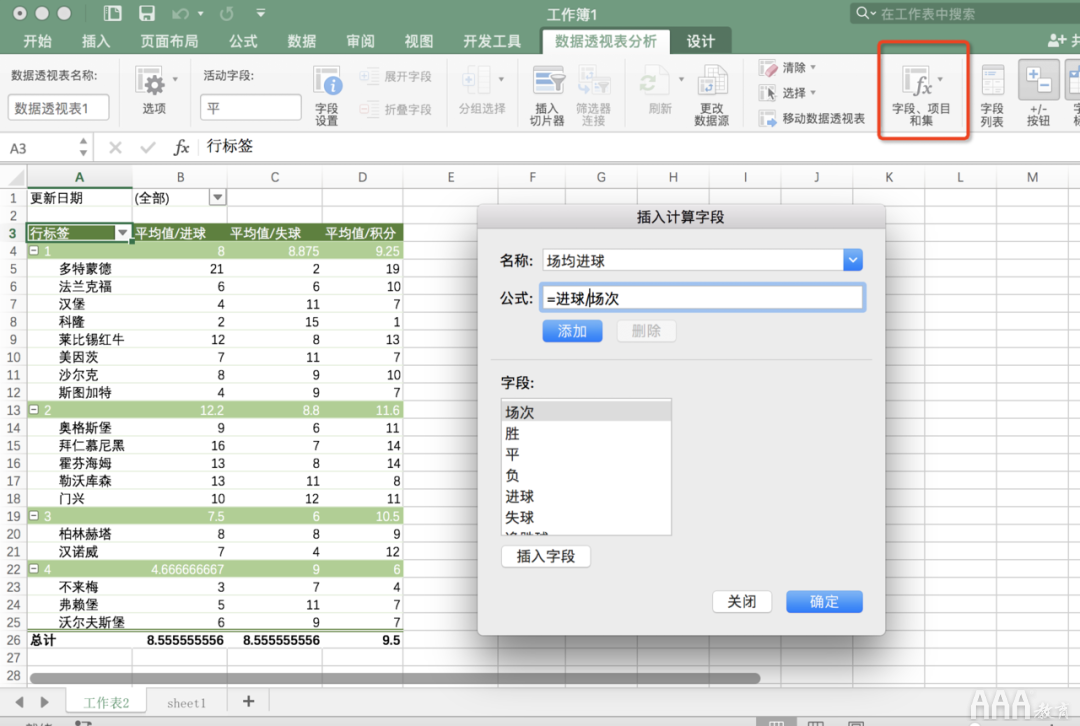
Task: Click the Undo arrow icon
Action: [180, 13]
